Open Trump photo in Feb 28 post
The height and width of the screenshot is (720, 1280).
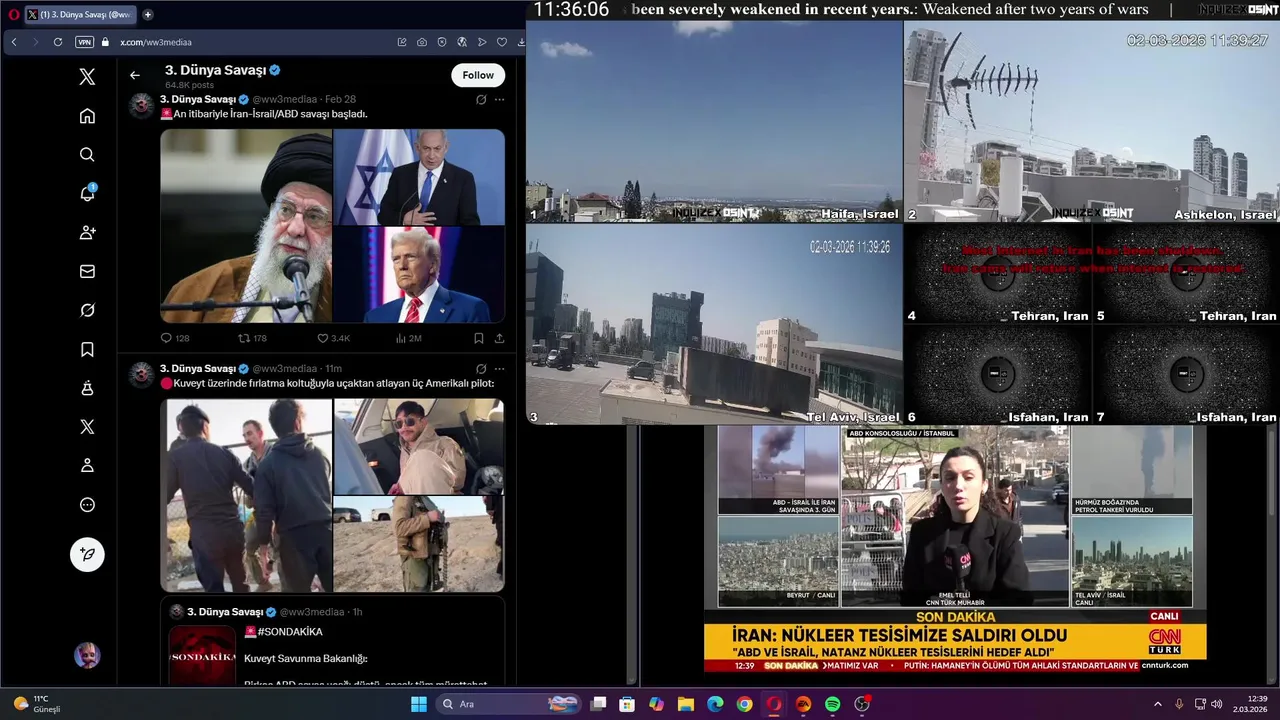click(x=419, y=275)
